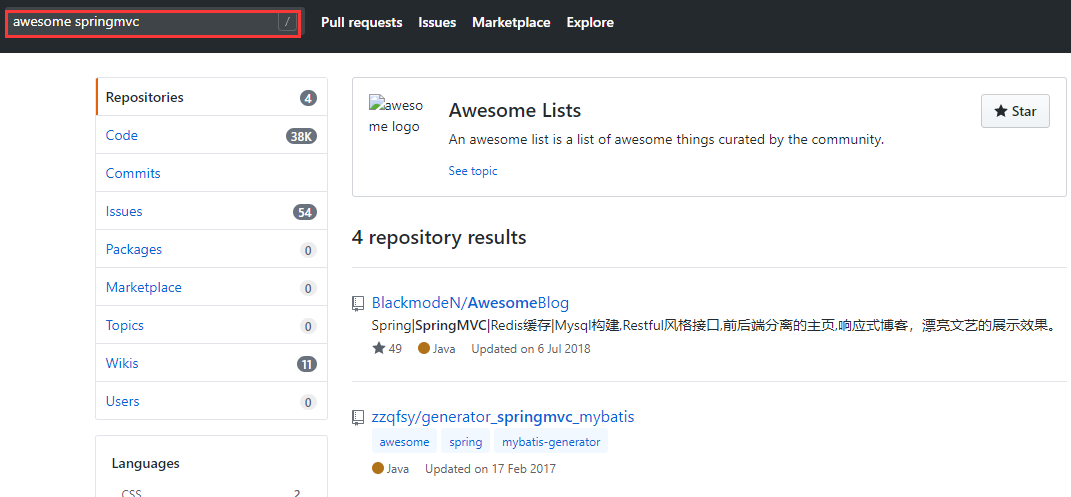
Task: Open the Awesome Lists heading
Action: pos(515,111)
